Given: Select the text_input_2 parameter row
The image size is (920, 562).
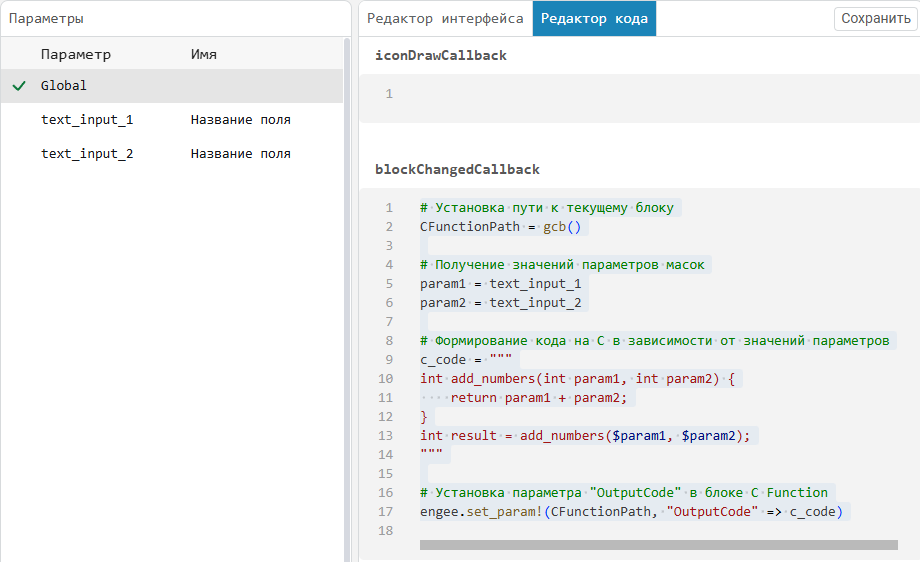Looking at the screenshot, I should tap(172, 154).
